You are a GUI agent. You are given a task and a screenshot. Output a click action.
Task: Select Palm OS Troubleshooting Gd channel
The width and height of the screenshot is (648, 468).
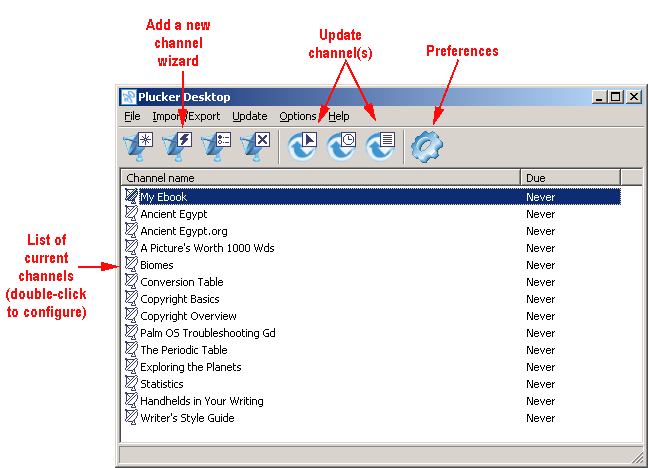tap(208, 333)
